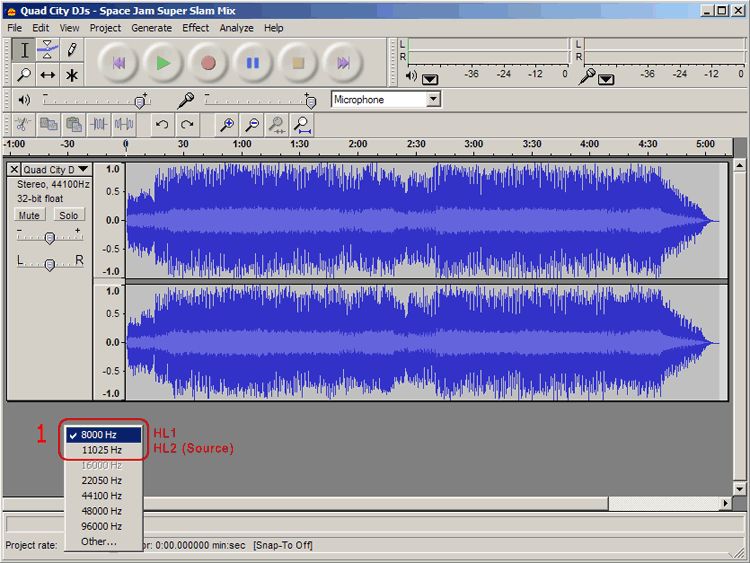
Task: Open the Microphone input source dropdown
Action: (x=433, y=100)
